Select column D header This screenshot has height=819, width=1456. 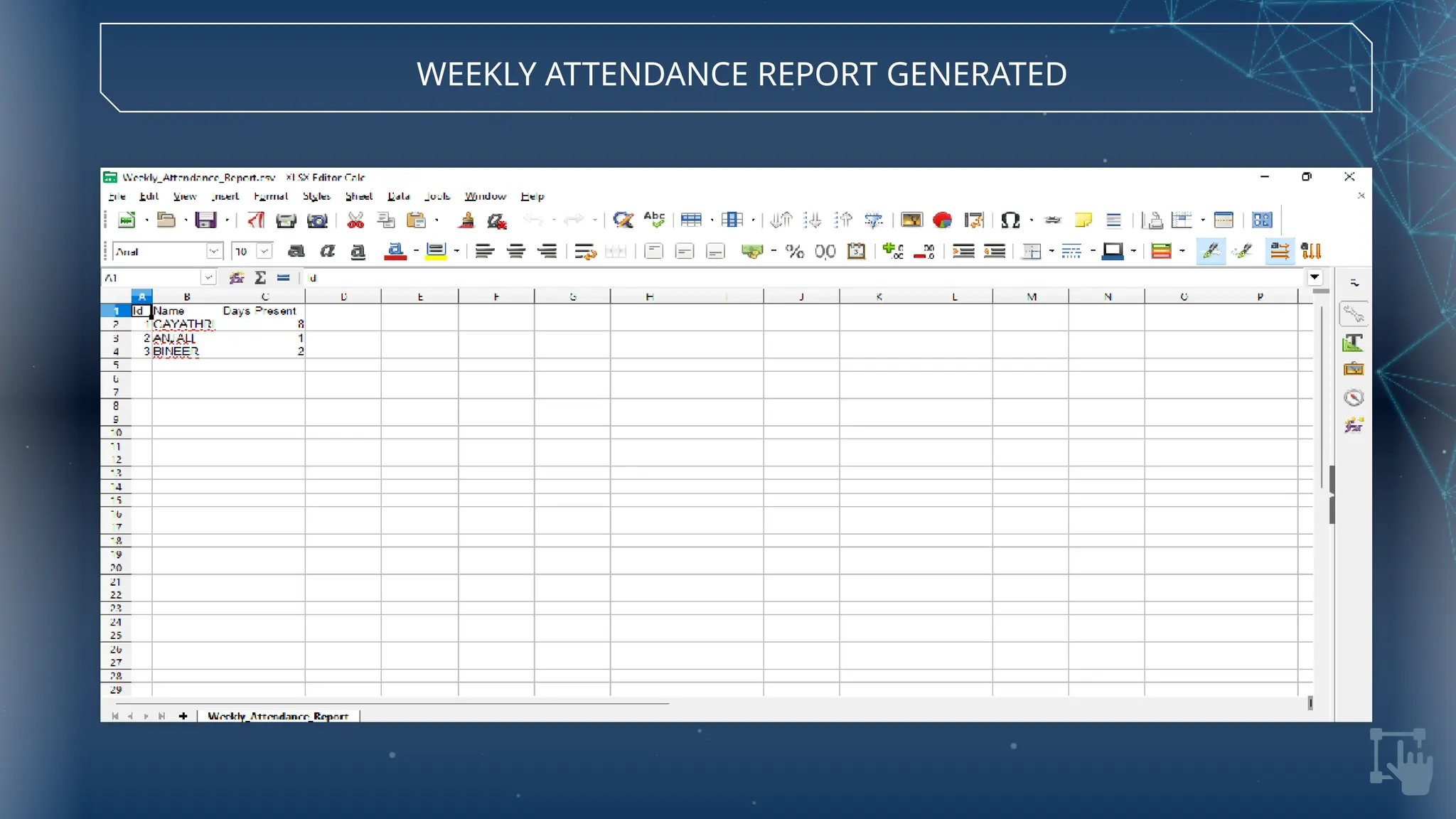tap(343, 297)
